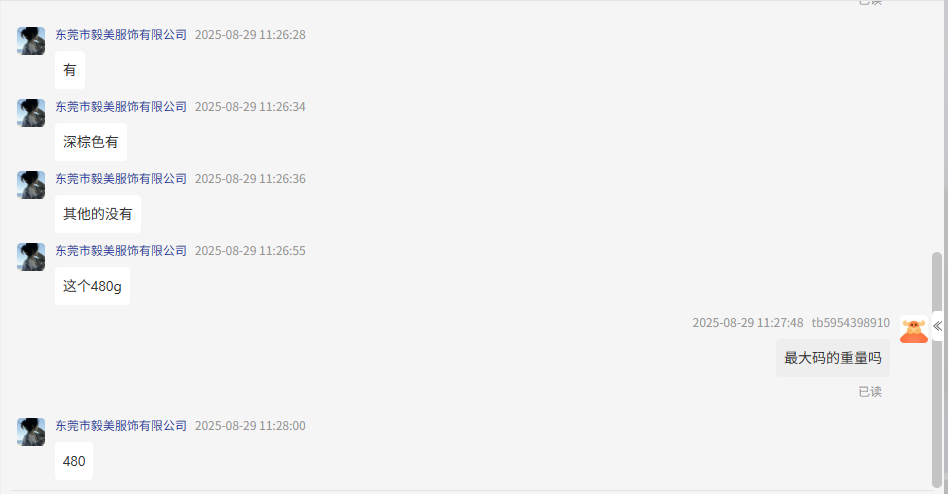Select the message bubble '其他的没有'
This screenshot has width=948, height=494.
point(98,214)
